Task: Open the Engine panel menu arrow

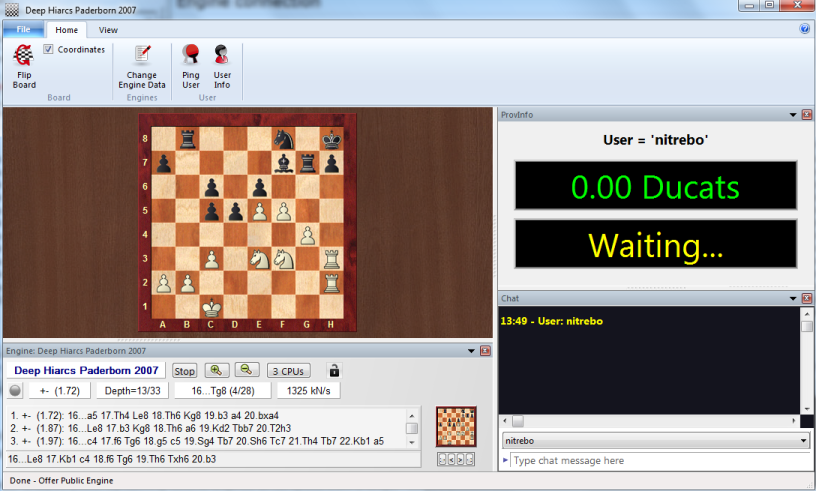Action: click(471, 351)
